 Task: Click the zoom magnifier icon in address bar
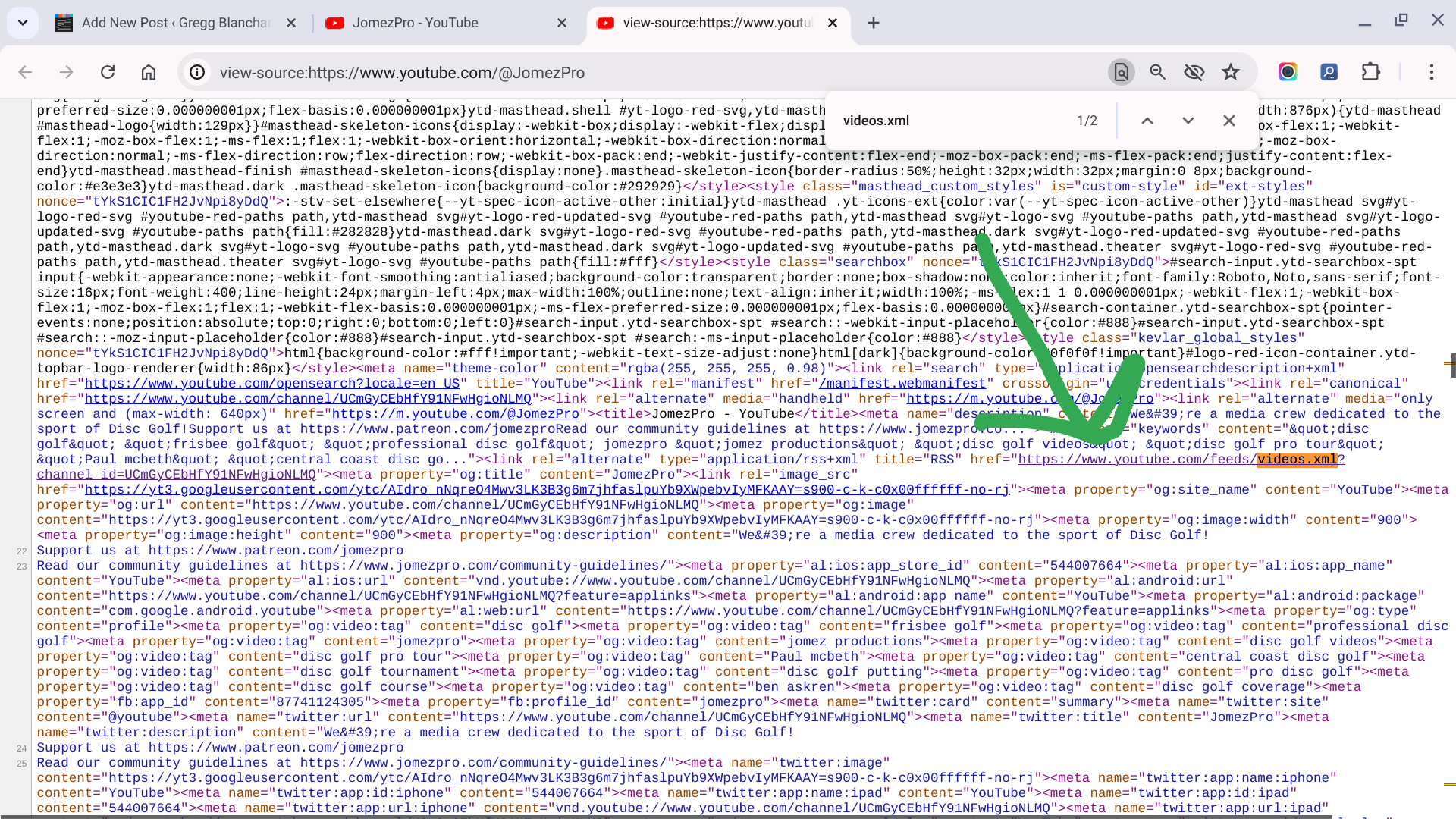point(1157,72)
